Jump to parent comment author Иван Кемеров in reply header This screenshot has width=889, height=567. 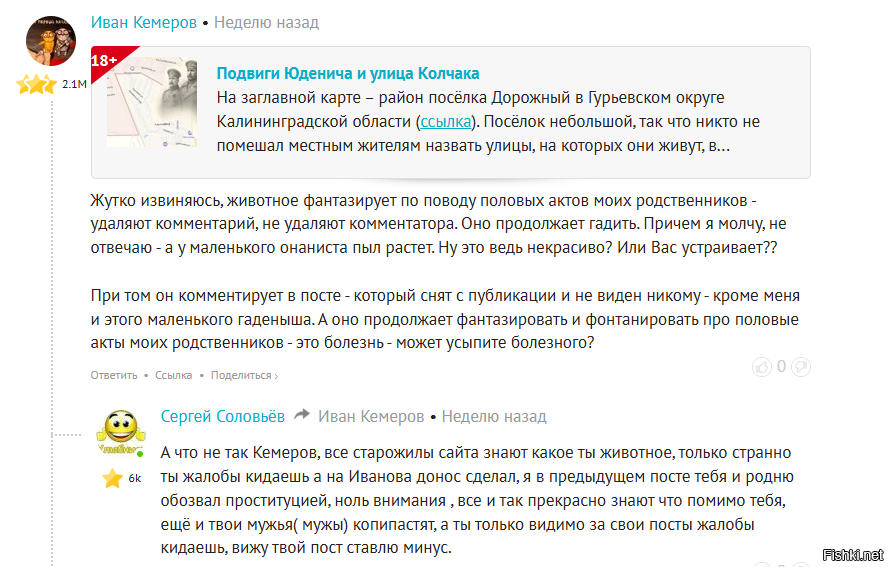click(371, 417)
